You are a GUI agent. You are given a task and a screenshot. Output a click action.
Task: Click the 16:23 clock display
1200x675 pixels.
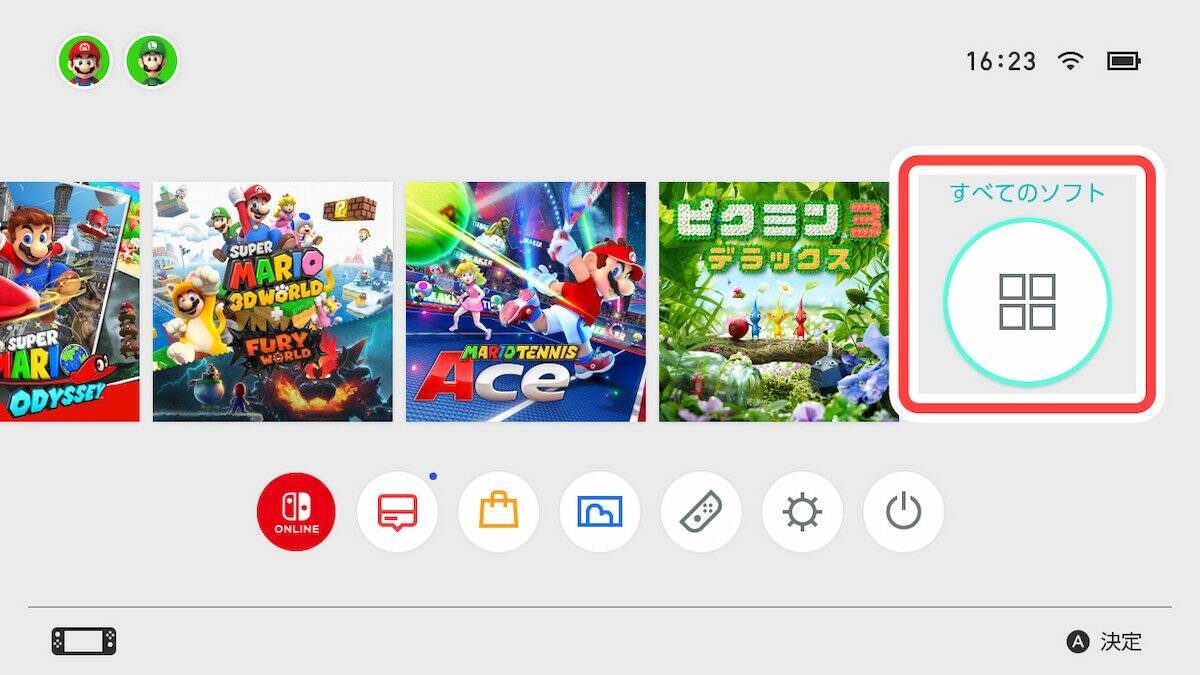point(1001,61)
